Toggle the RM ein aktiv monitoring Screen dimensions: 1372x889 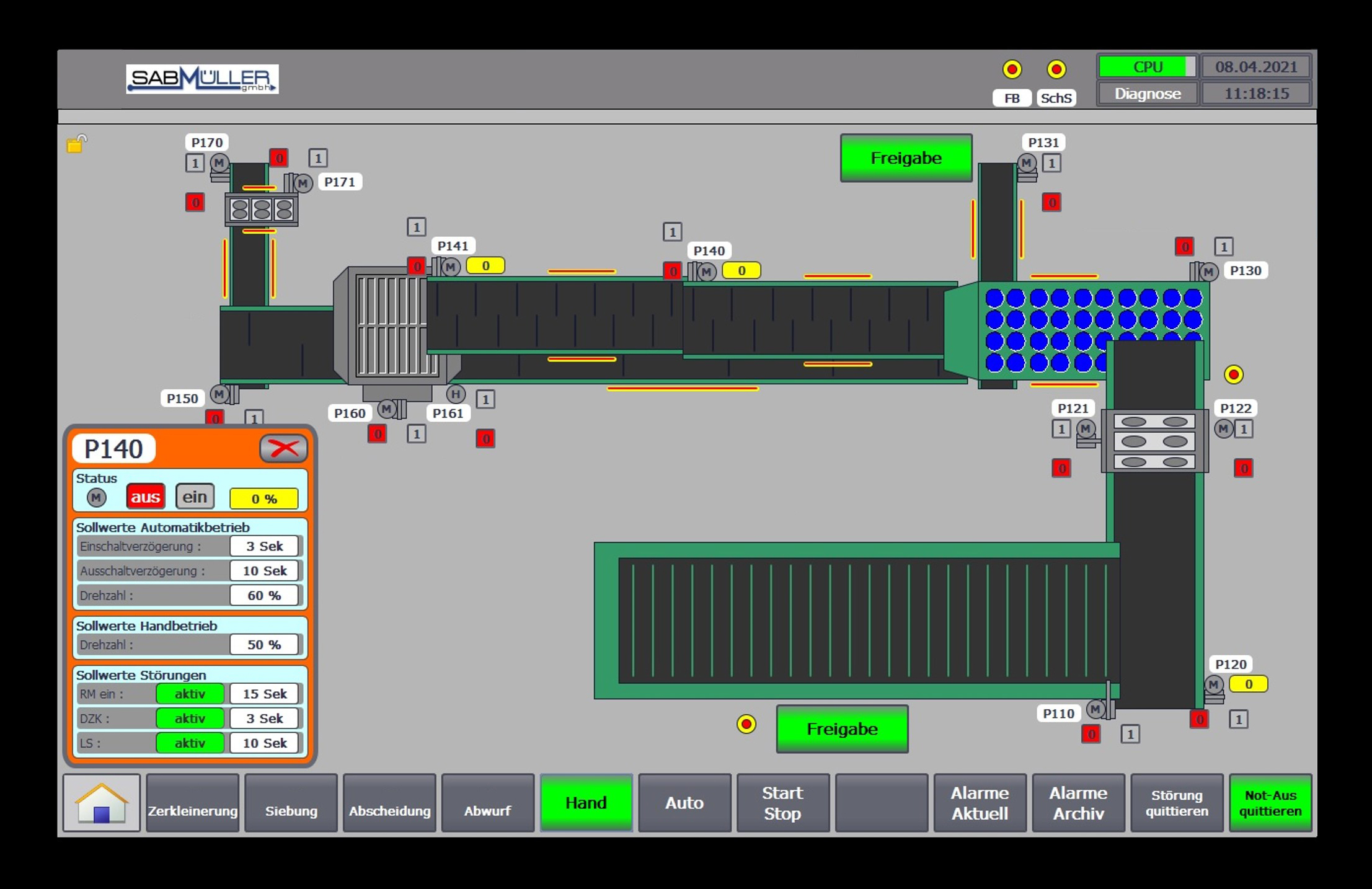pos(190,694)
